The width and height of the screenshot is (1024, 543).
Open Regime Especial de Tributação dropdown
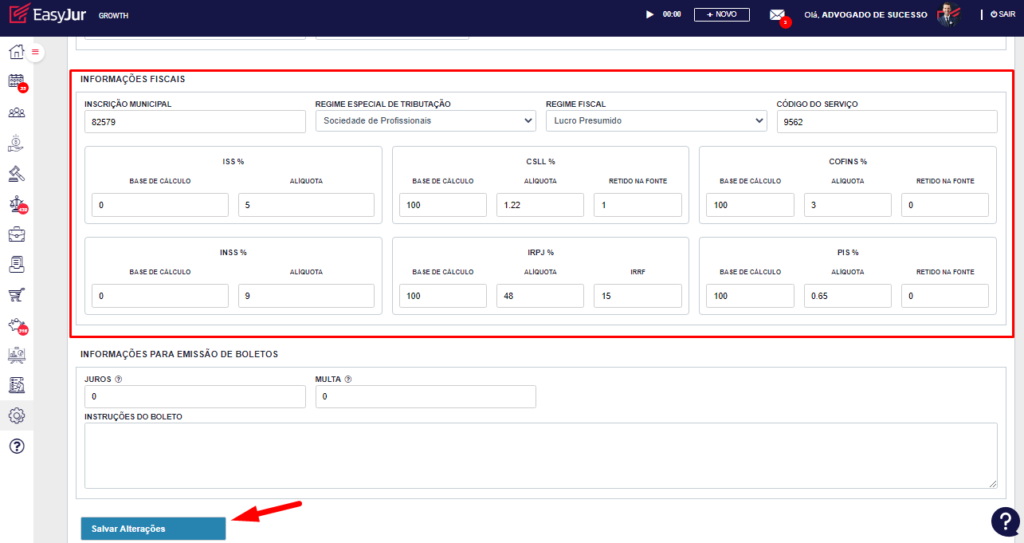click(x=426, y=121)
